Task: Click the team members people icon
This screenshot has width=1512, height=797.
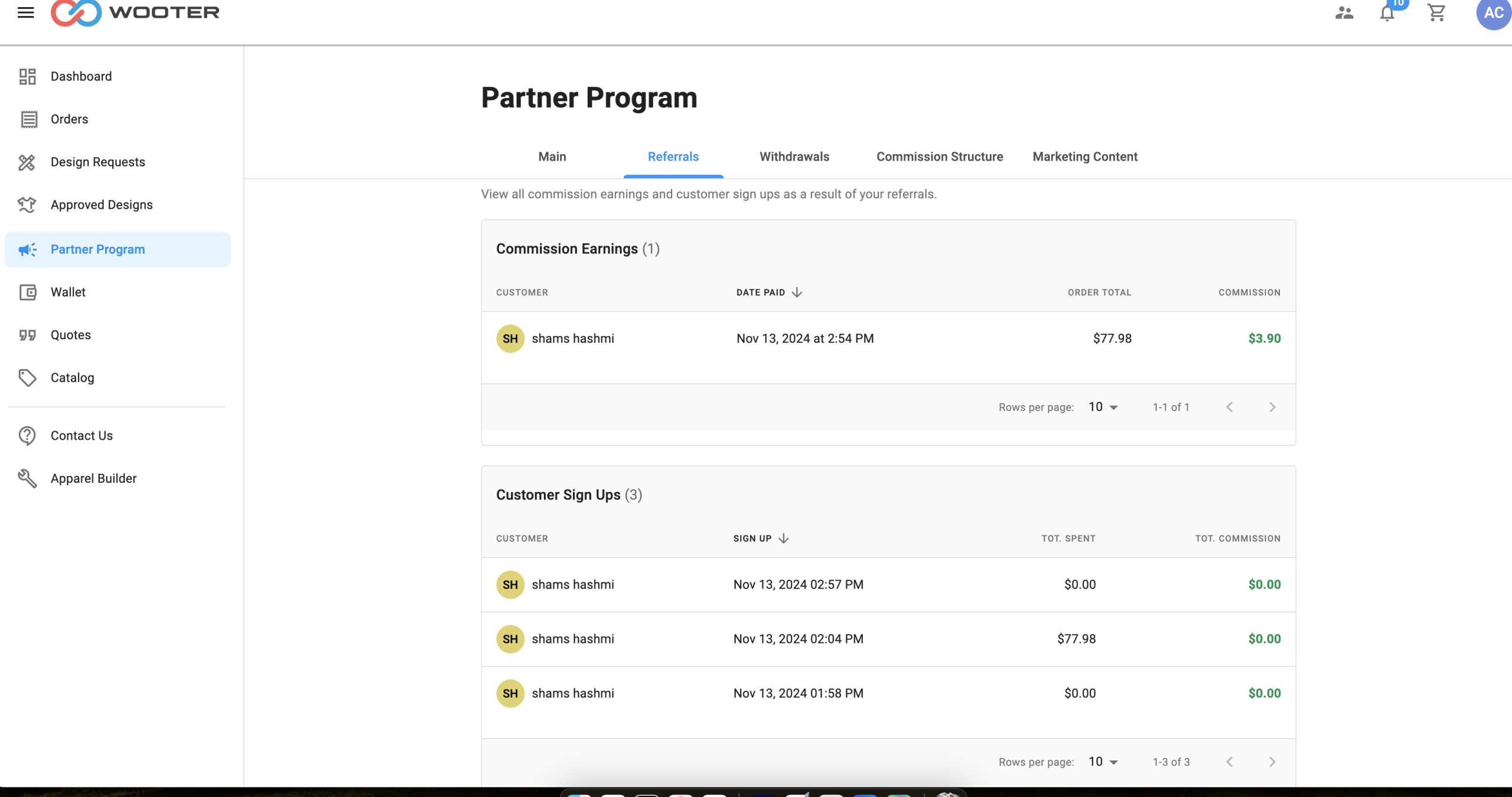Action: tap(1344, 13)
